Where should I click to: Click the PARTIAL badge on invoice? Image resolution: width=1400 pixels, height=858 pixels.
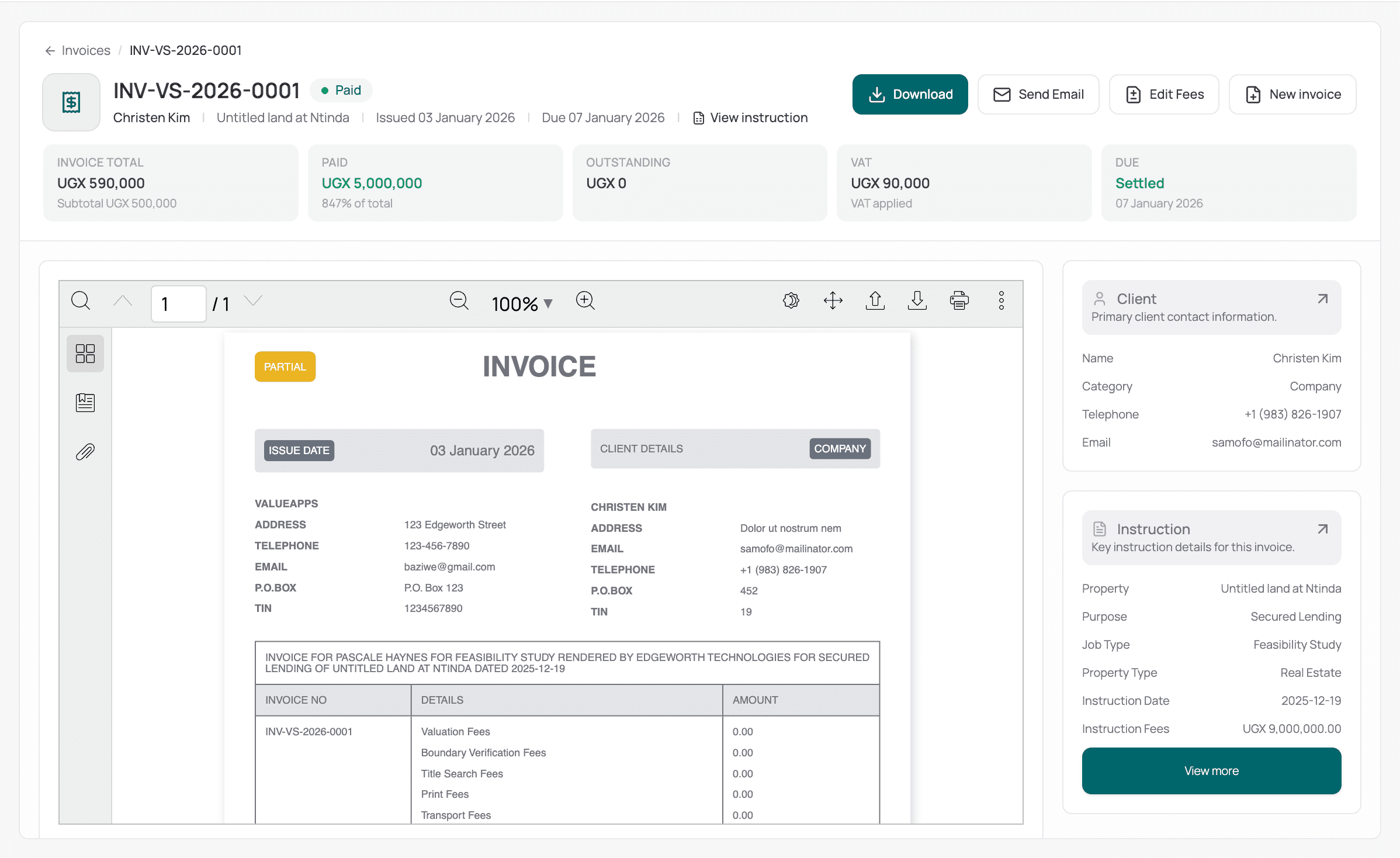pos(285,367)
